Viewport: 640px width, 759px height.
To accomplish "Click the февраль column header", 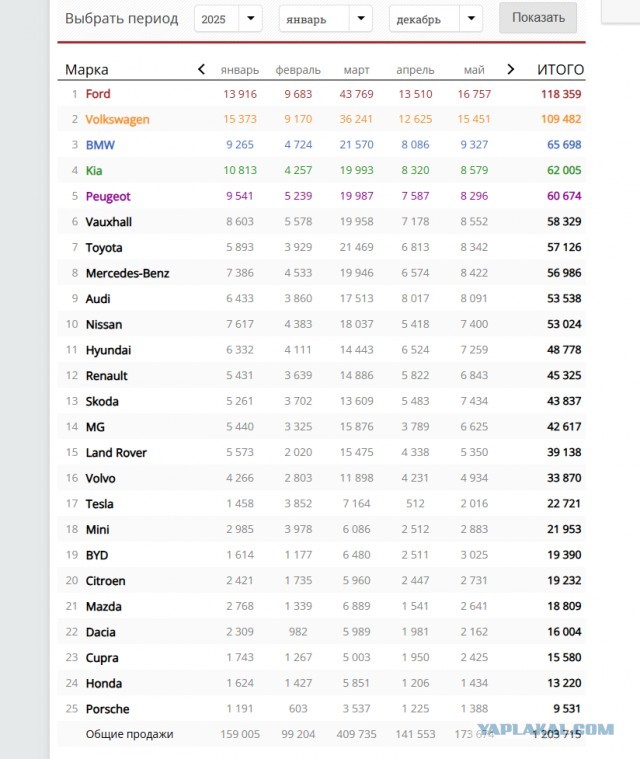I will pos(298,70).
